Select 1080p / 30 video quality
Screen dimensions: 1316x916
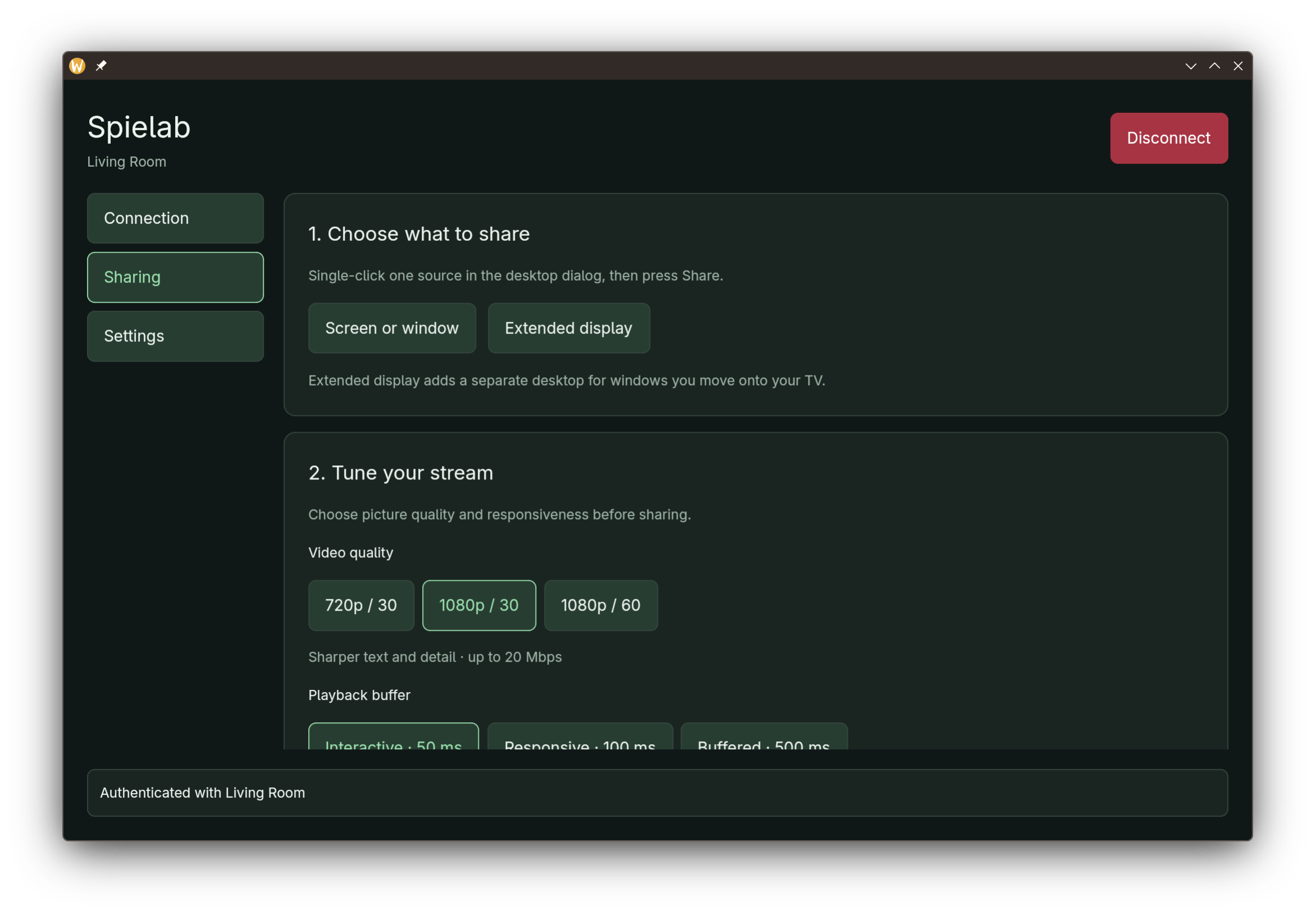coord(479,606)
